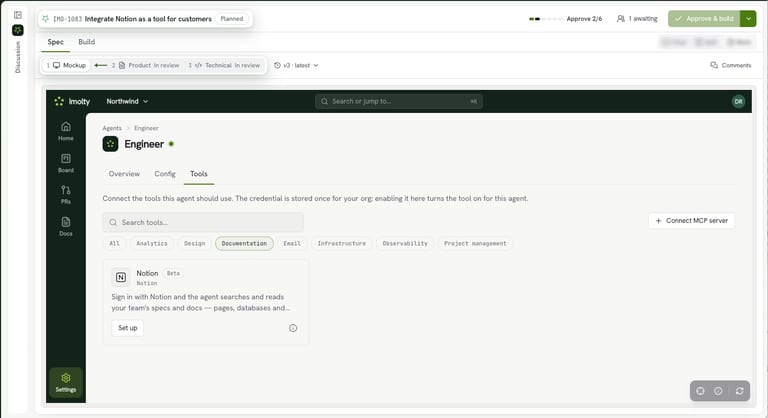Screen dimensions: 768x418
Task: Click the Notion logo icon
Action: pos(120,277)
